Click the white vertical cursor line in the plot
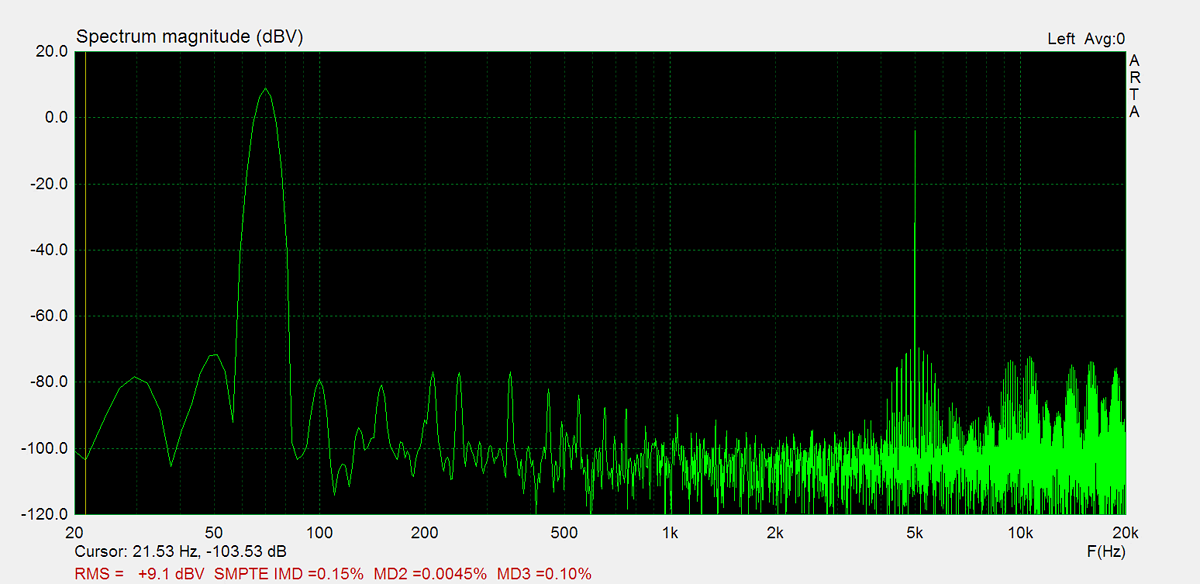 point(85,283)
